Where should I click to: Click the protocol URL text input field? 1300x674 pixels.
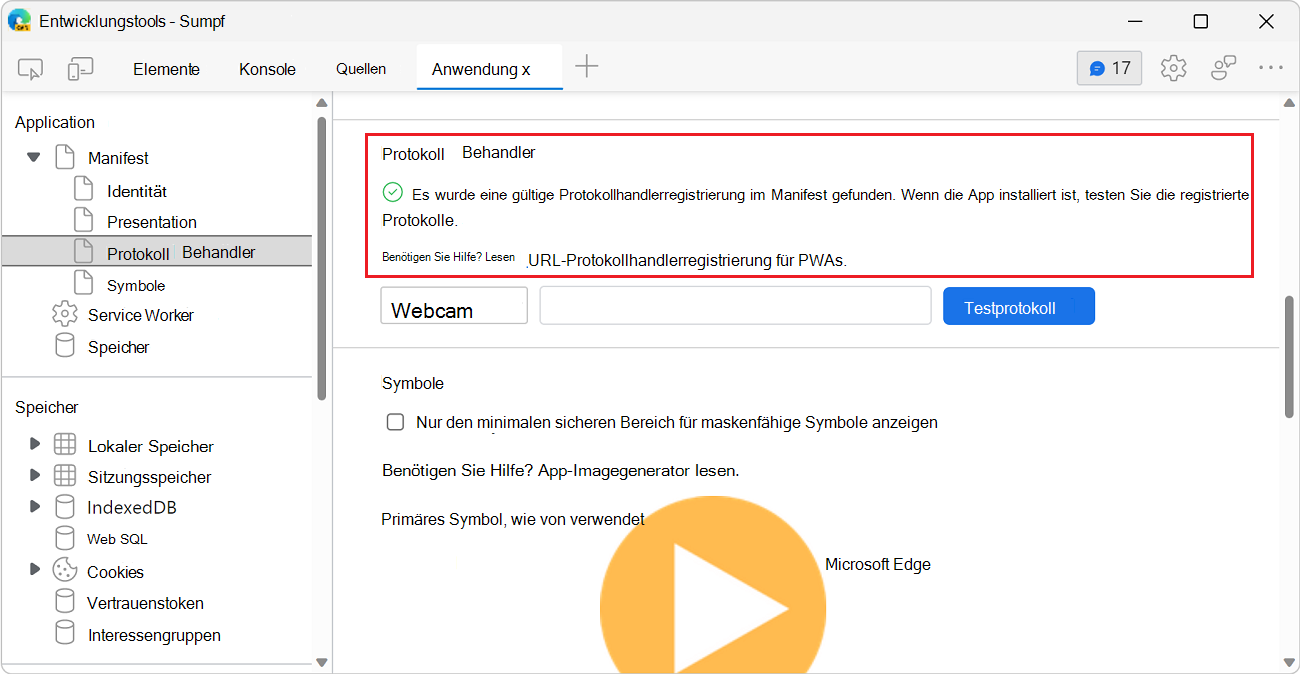tap(735, 306)
